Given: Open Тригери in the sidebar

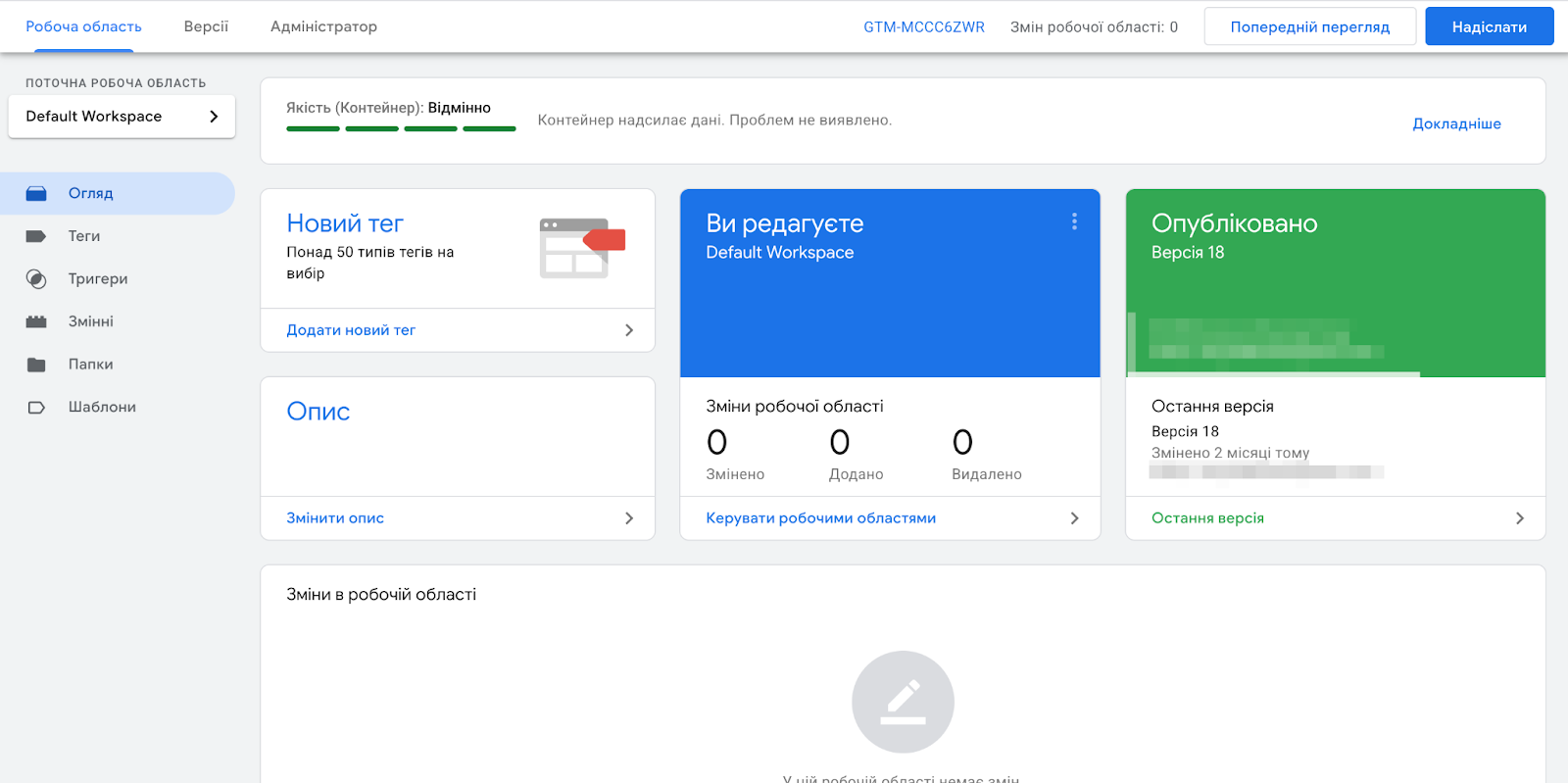Looking at the screenshot, I should 118,279.
